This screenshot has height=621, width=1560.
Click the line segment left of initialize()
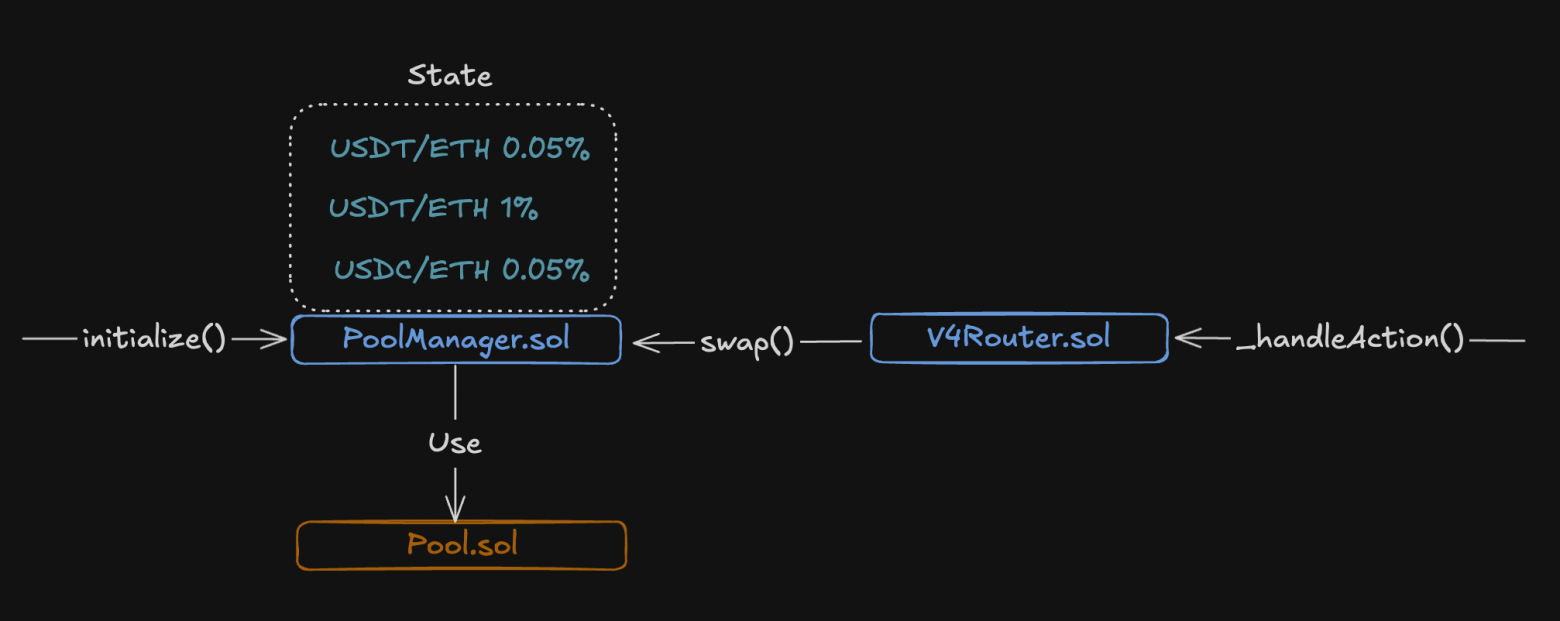click(x=50, y=340)
